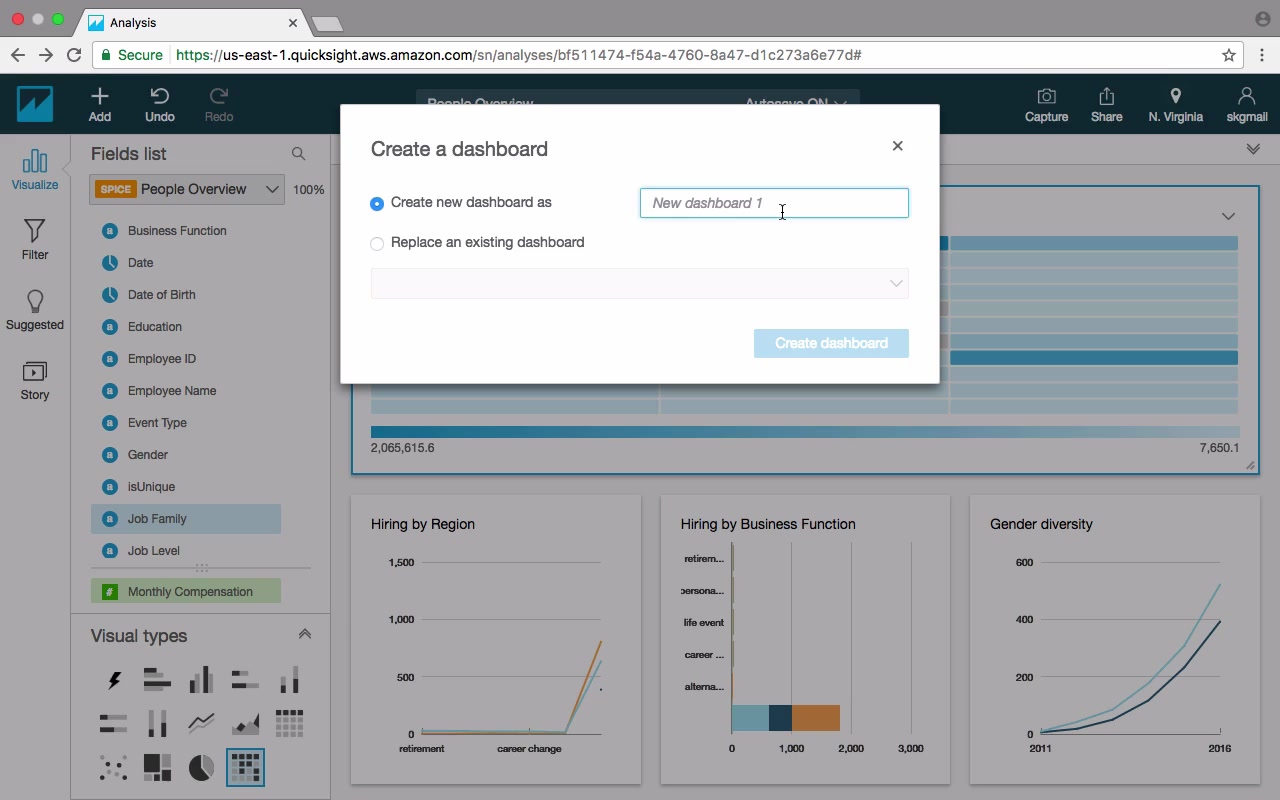This screenshot has width=1280, height=800.
Task: Open the existing dashboard dropdown list
Action: click(640, 283)
